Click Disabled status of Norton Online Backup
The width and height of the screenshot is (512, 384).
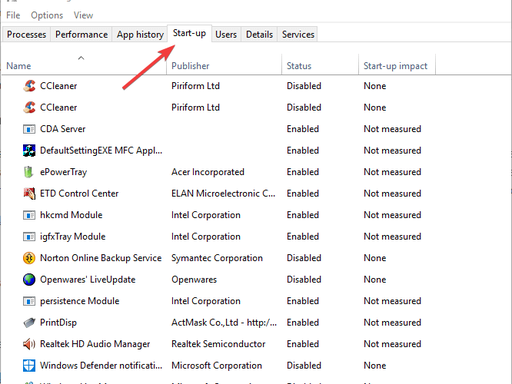tap(304, 258)
